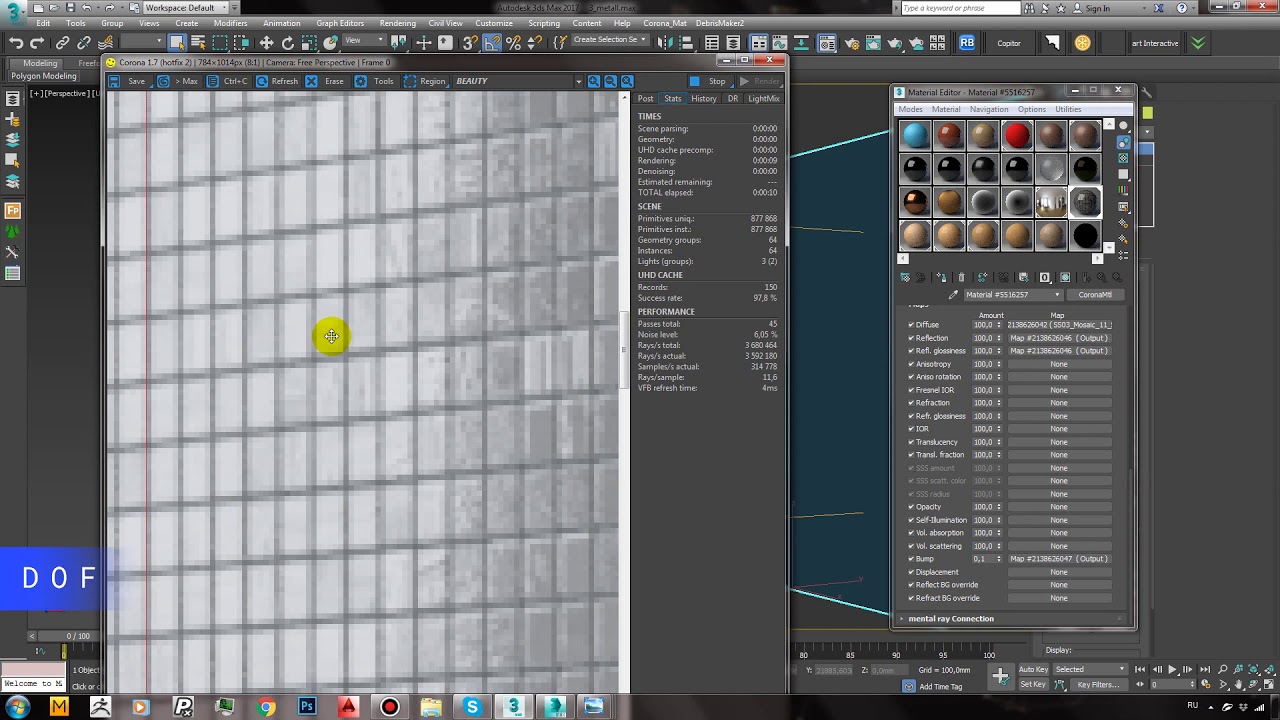This screenshot has height=720, width=1280.
Task: Expand the mental ray Connection rollout
Action: tap(950, 619)
